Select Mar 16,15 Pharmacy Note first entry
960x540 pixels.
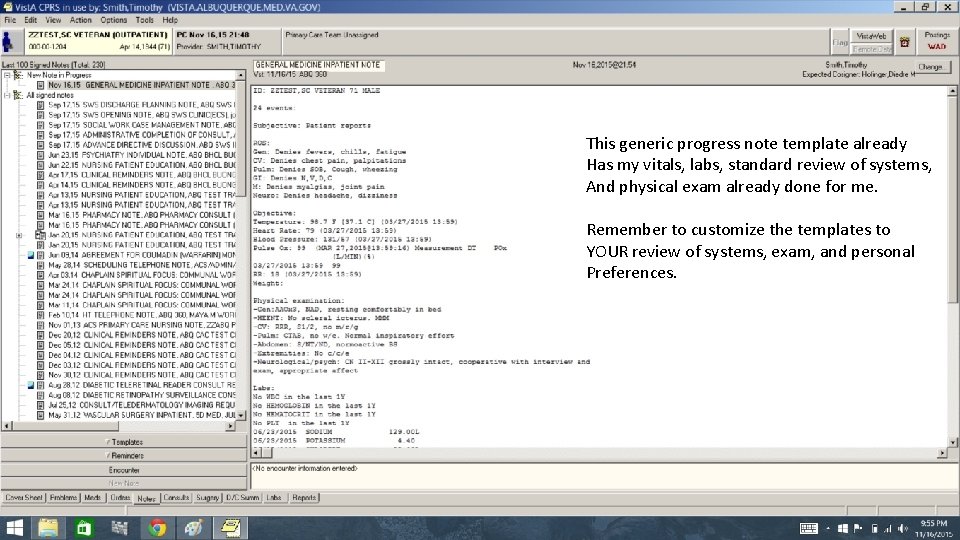[141, 215]
